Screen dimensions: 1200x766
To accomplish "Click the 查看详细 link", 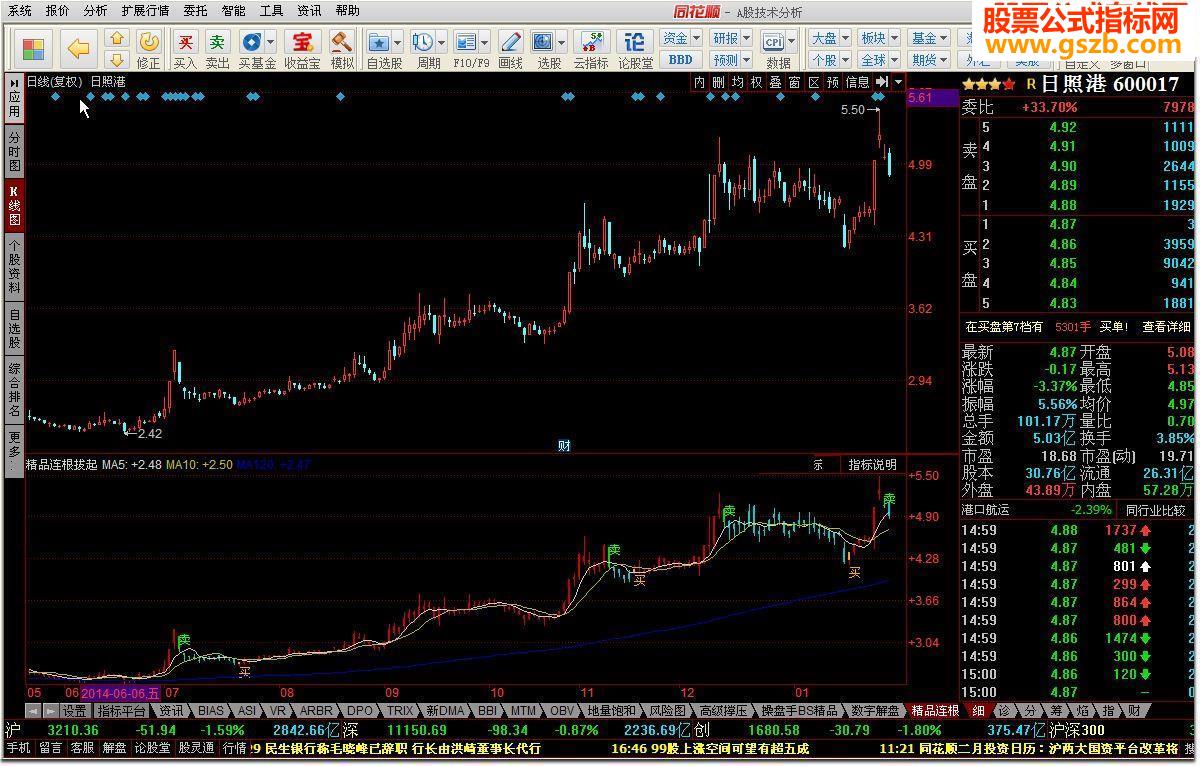I will click(x=1167, y=327).
